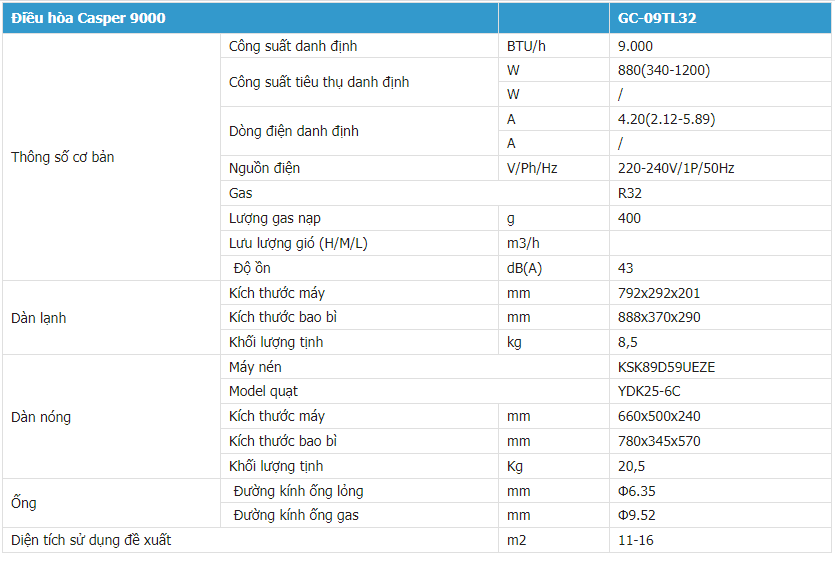
Task: Select the YDK25-6C fan model value
Action: 649,391
